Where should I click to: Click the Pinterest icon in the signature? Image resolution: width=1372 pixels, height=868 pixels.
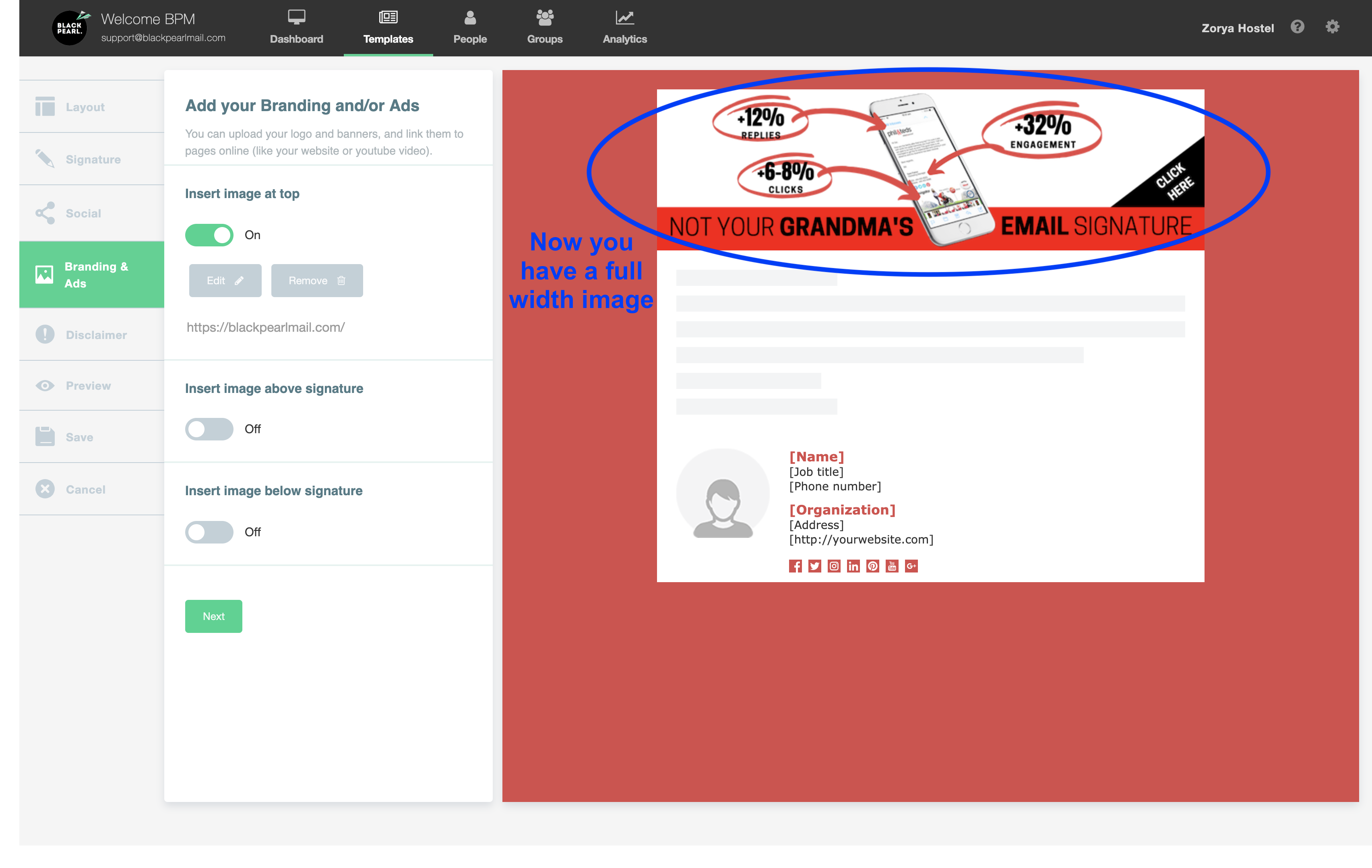click(872, 566)
